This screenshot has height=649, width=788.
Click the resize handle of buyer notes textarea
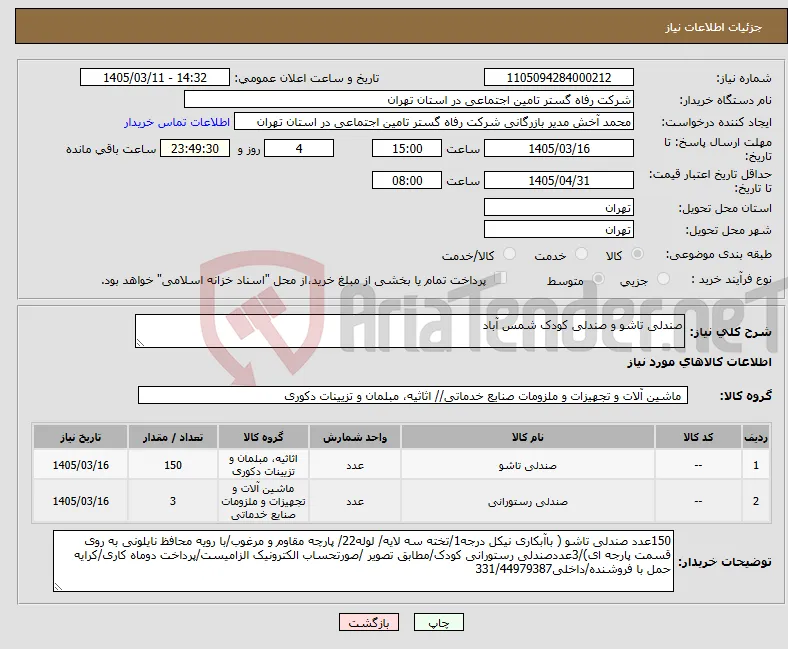tap(58, 586)
